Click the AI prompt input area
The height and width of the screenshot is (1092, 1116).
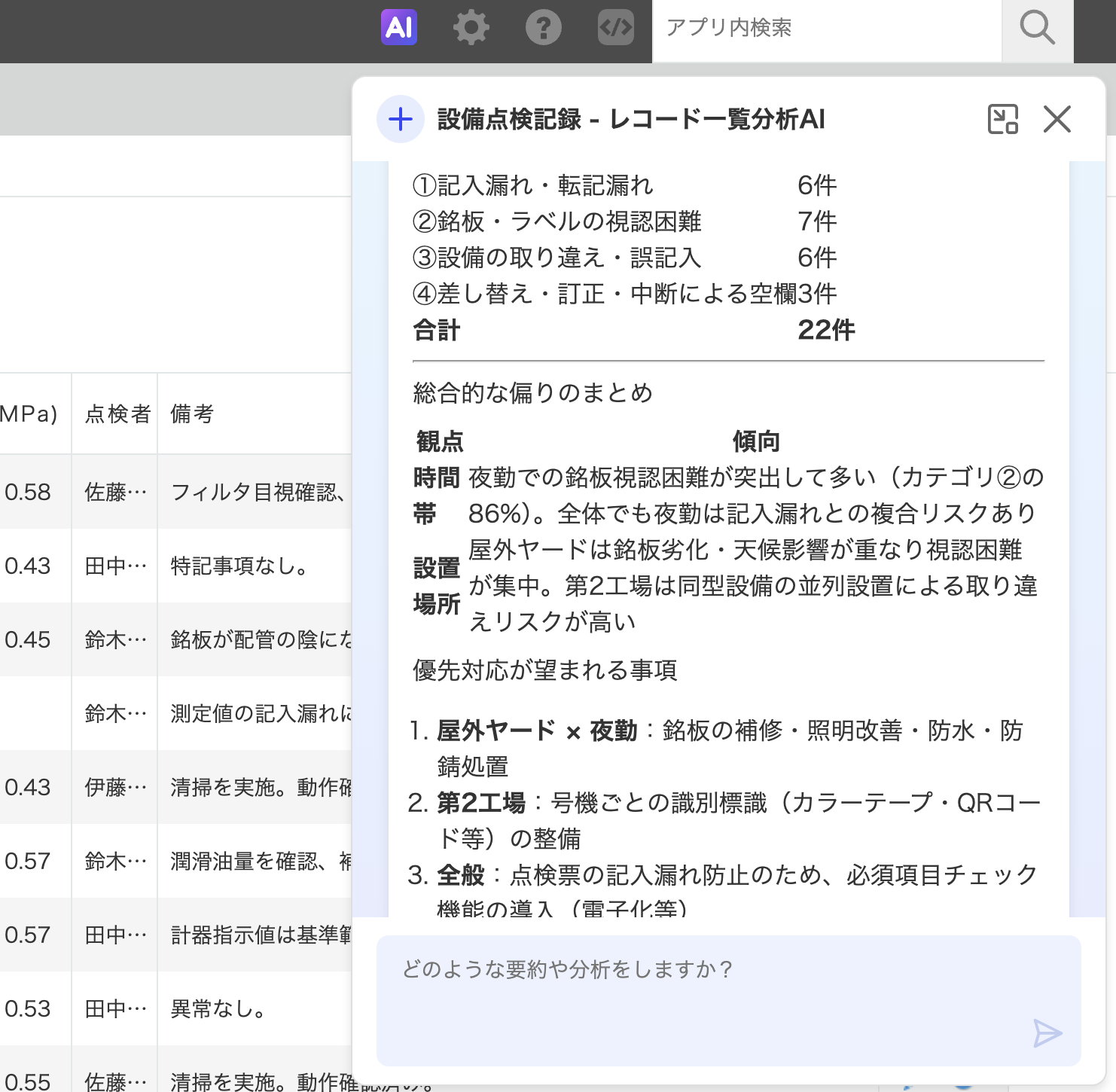point(729,1001)
